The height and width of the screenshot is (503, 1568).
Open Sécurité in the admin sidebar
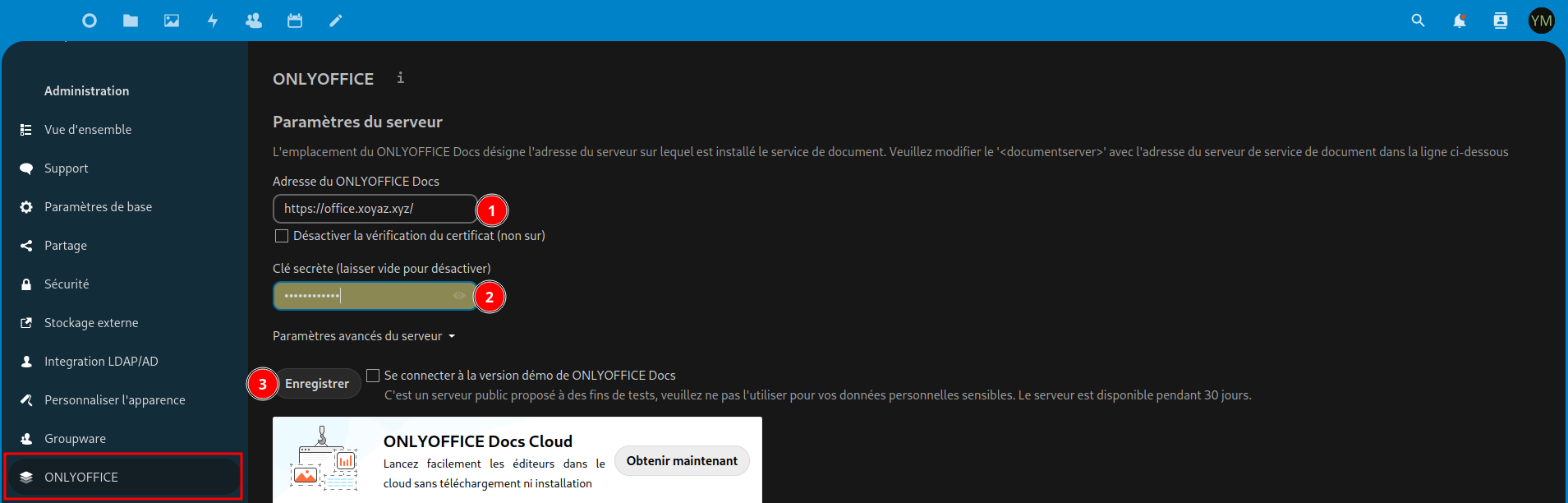click(67, 284)
